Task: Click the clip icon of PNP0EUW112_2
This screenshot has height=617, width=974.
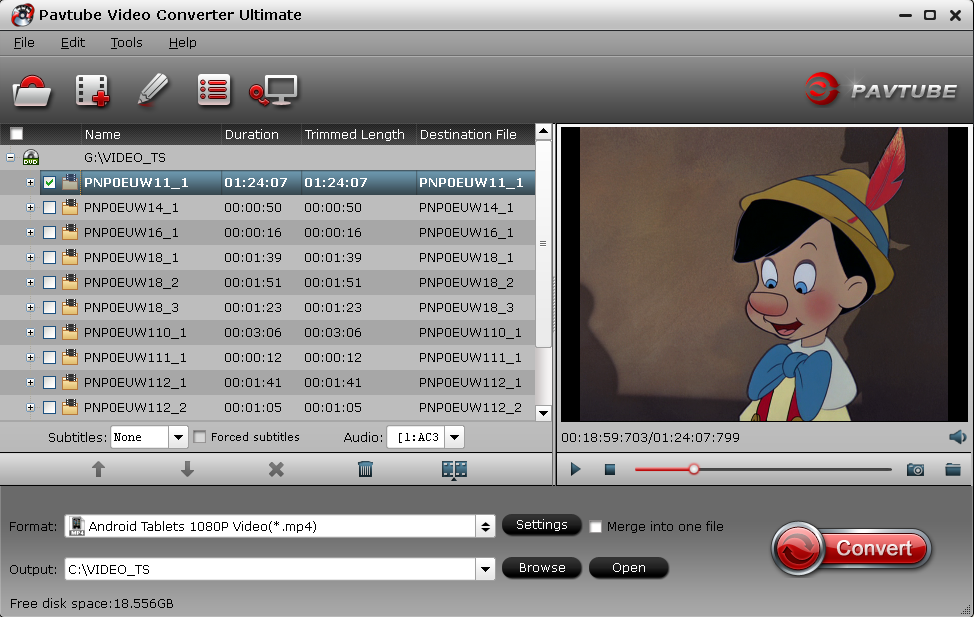Action: click(70, 407)
